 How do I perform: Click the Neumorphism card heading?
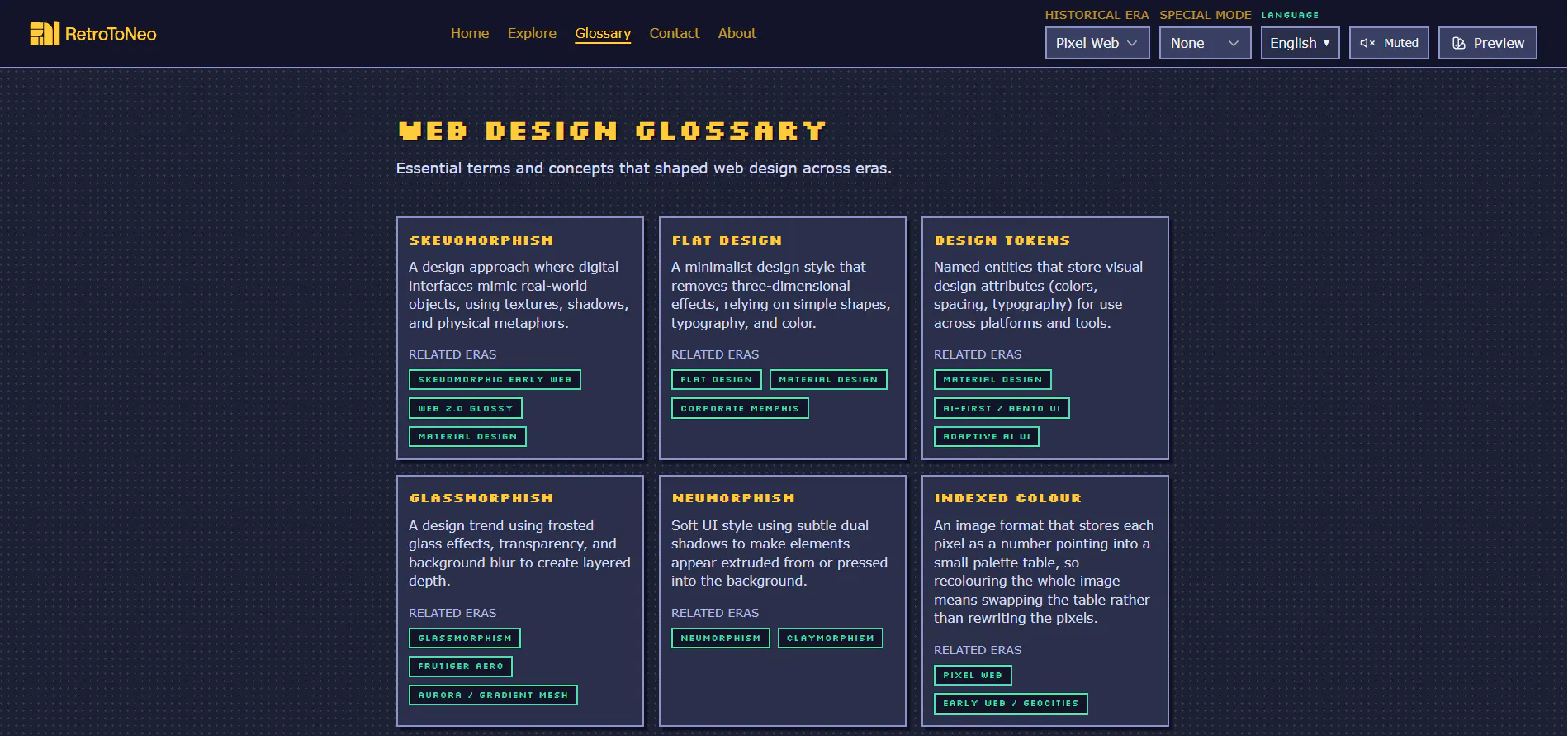733,498
